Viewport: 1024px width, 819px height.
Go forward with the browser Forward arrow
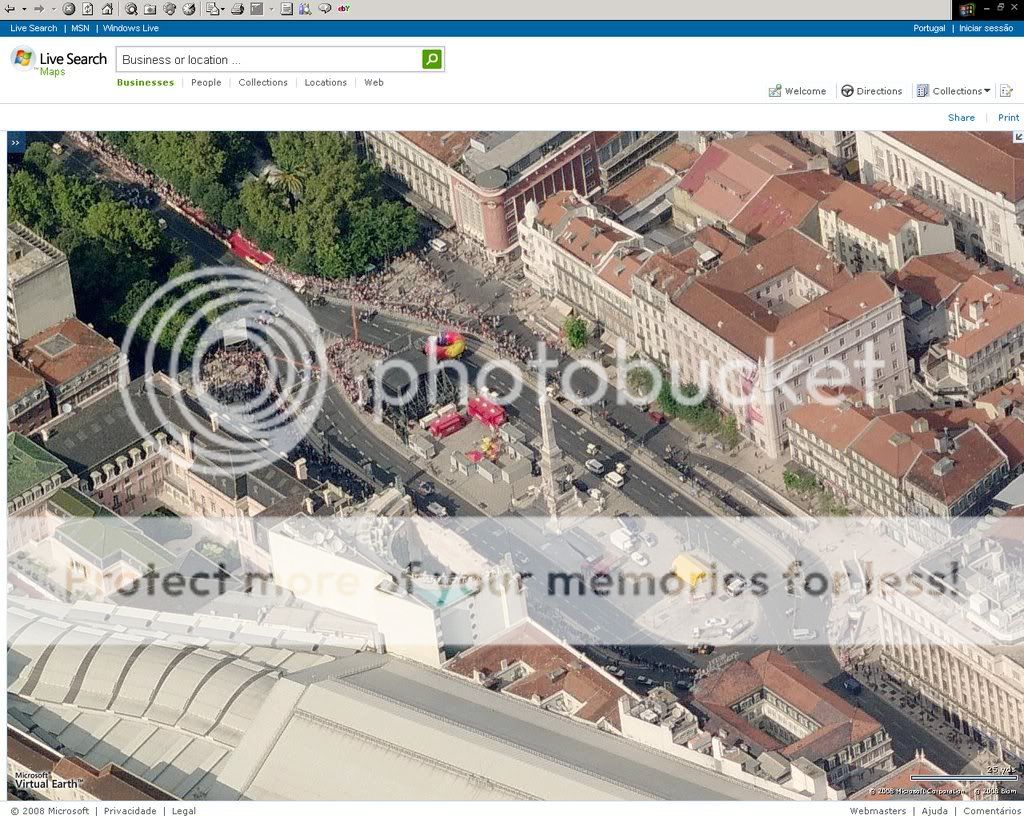pos(39,9)
